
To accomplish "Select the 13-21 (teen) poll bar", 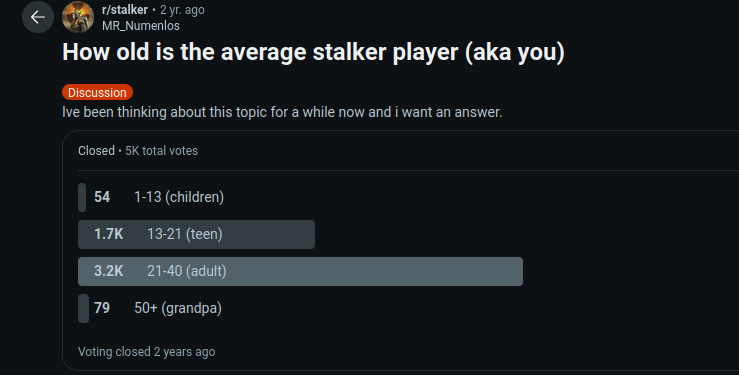I will point(196,234).
